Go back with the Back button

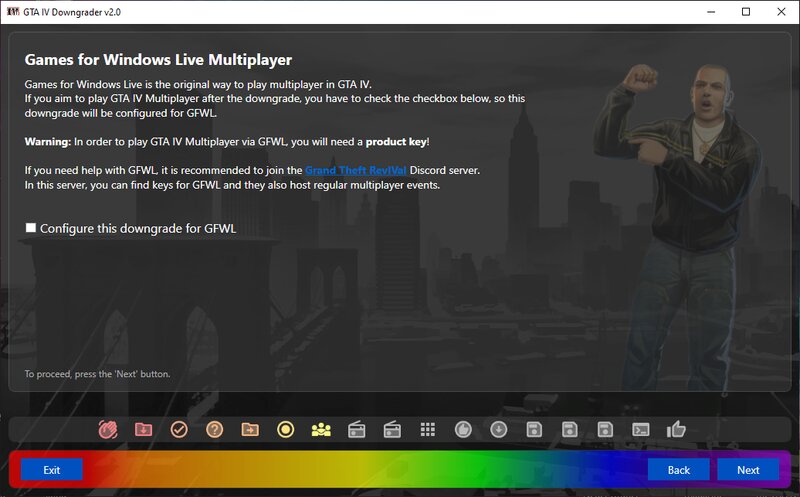pos(679,469)
